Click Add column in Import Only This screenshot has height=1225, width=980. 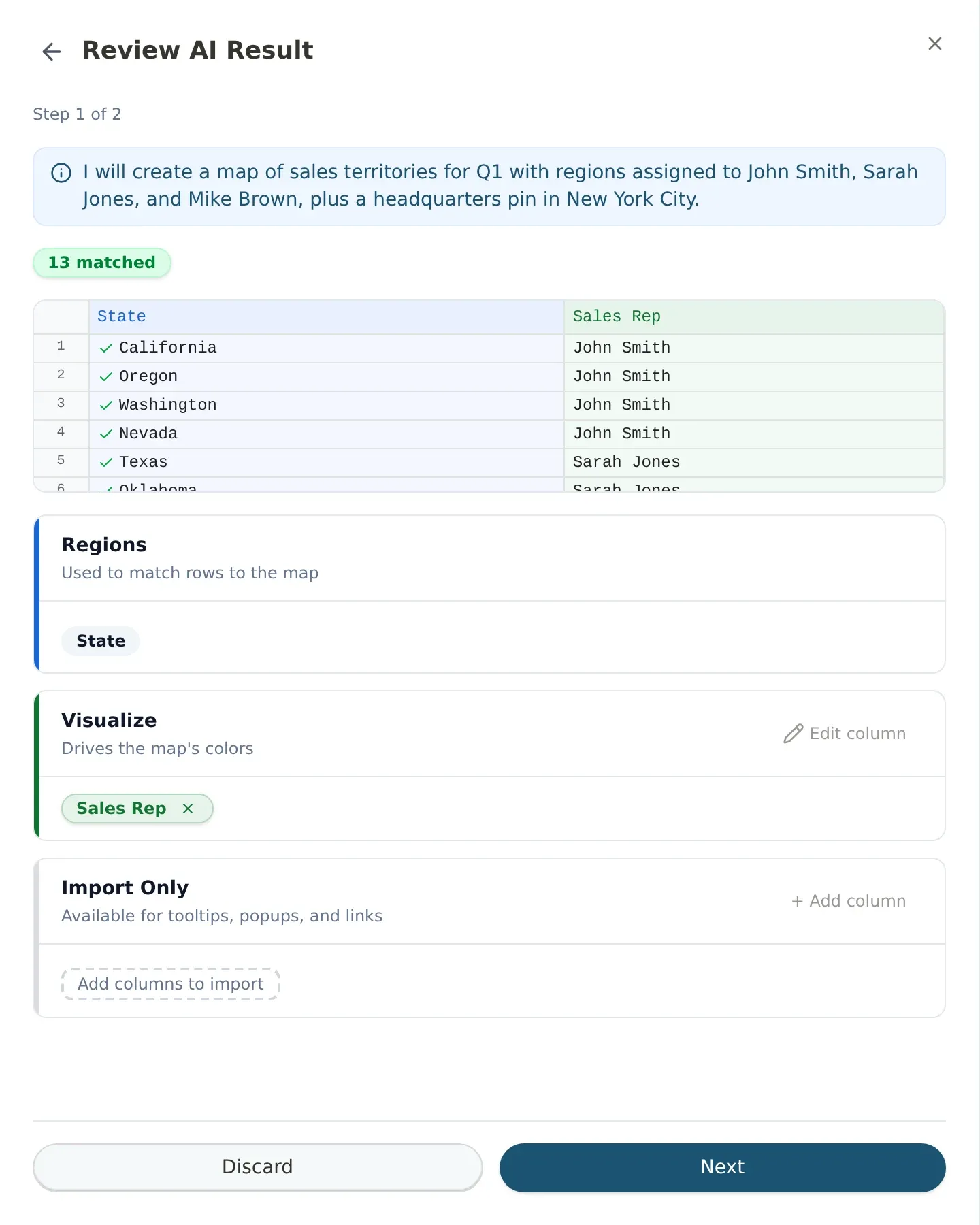click(849, 901)
